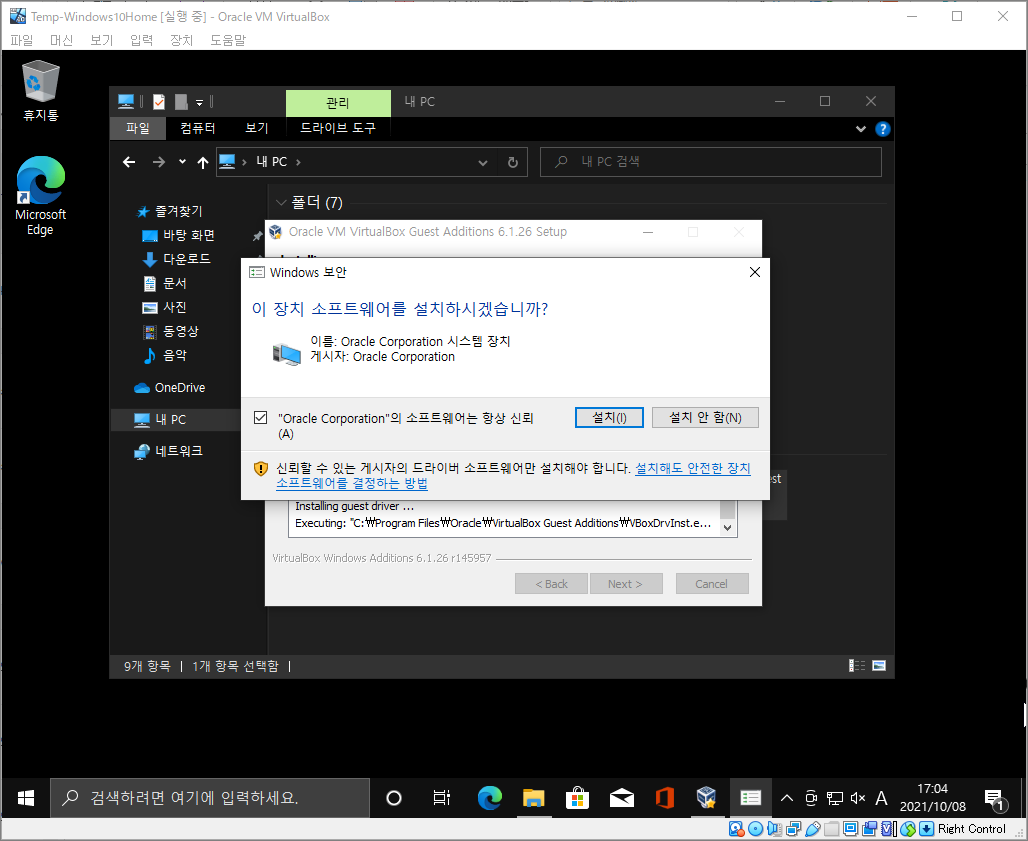The width and height of the screenshot is (1028, 841).
Task: Open Office from the taskbar
Action: click(x=665, y=798)
